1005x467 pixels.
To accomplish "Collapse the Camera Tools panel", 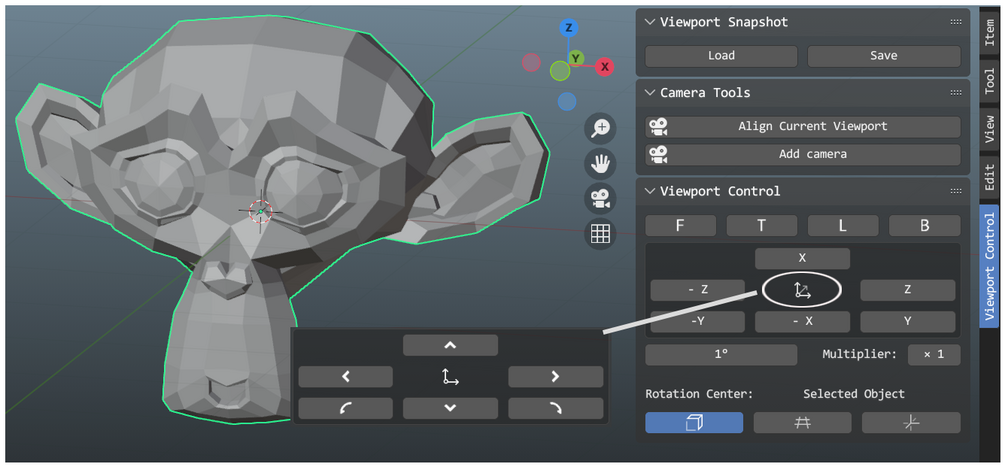I will [x=650, y=93].
